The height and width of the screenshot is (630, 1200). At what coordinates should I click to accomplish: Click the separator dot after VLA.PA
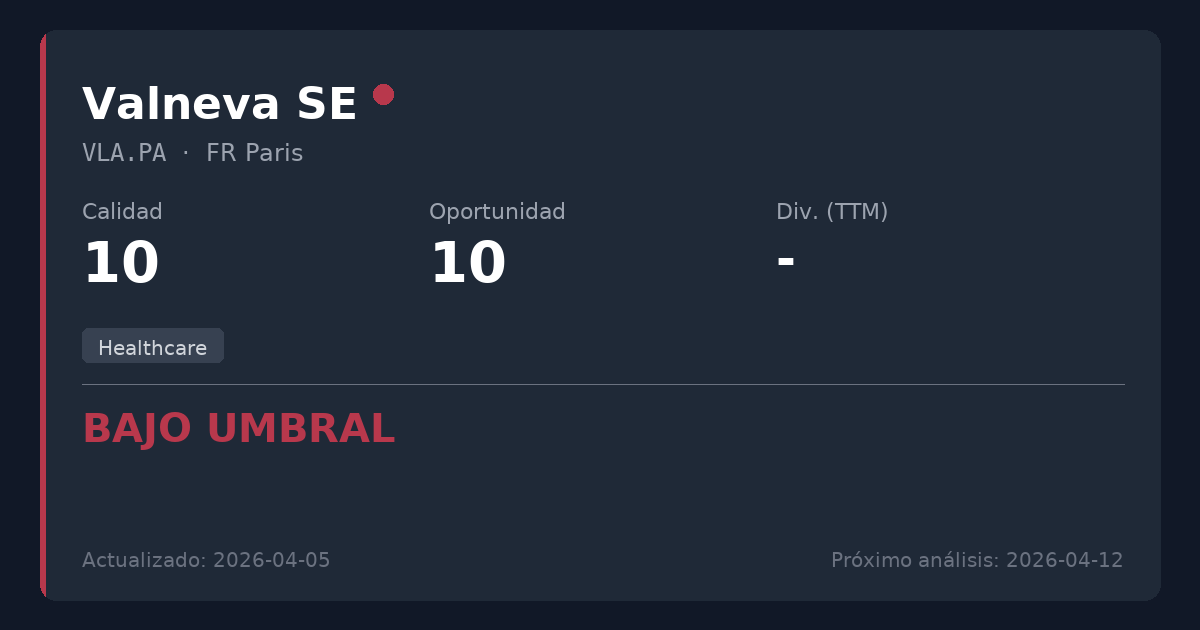(186, 153)
